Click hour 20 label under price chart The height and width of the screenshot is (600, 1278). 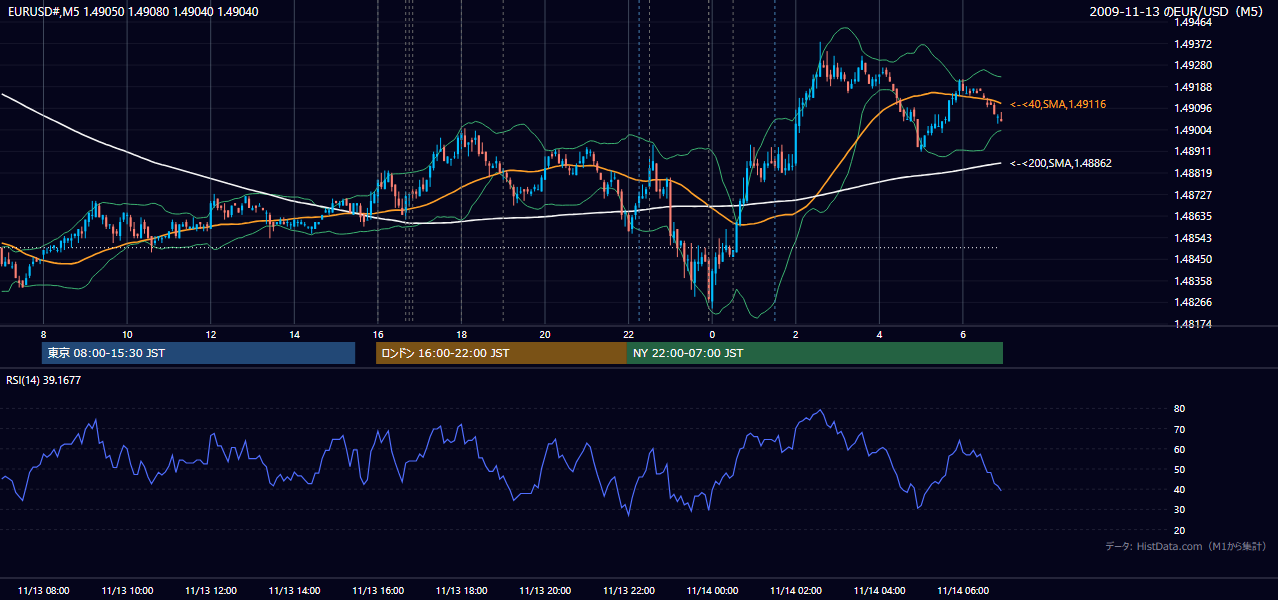click(x=545, y=334)
